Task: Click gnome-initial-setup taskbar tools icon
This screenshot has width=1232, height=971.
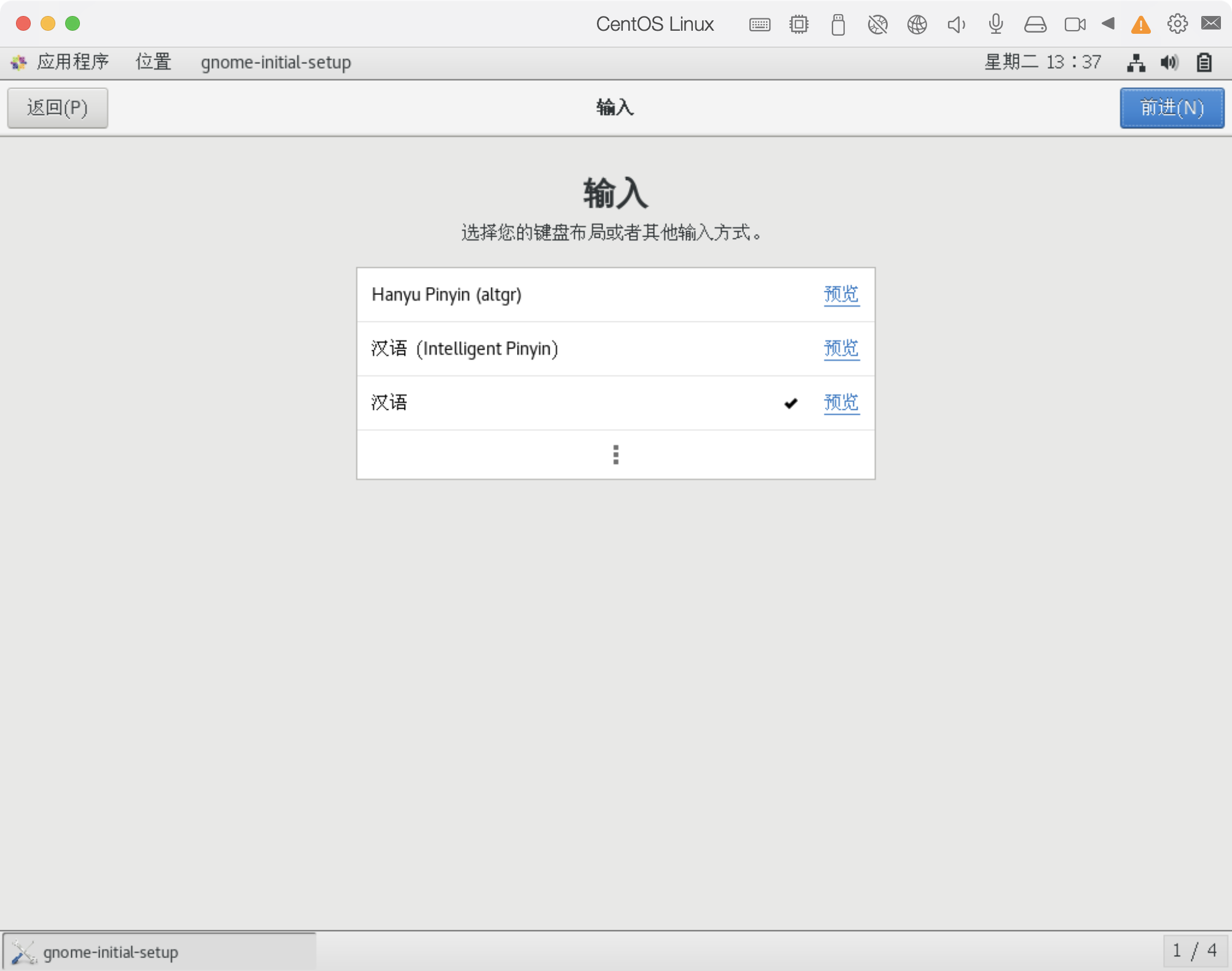Action: [24, 952]
